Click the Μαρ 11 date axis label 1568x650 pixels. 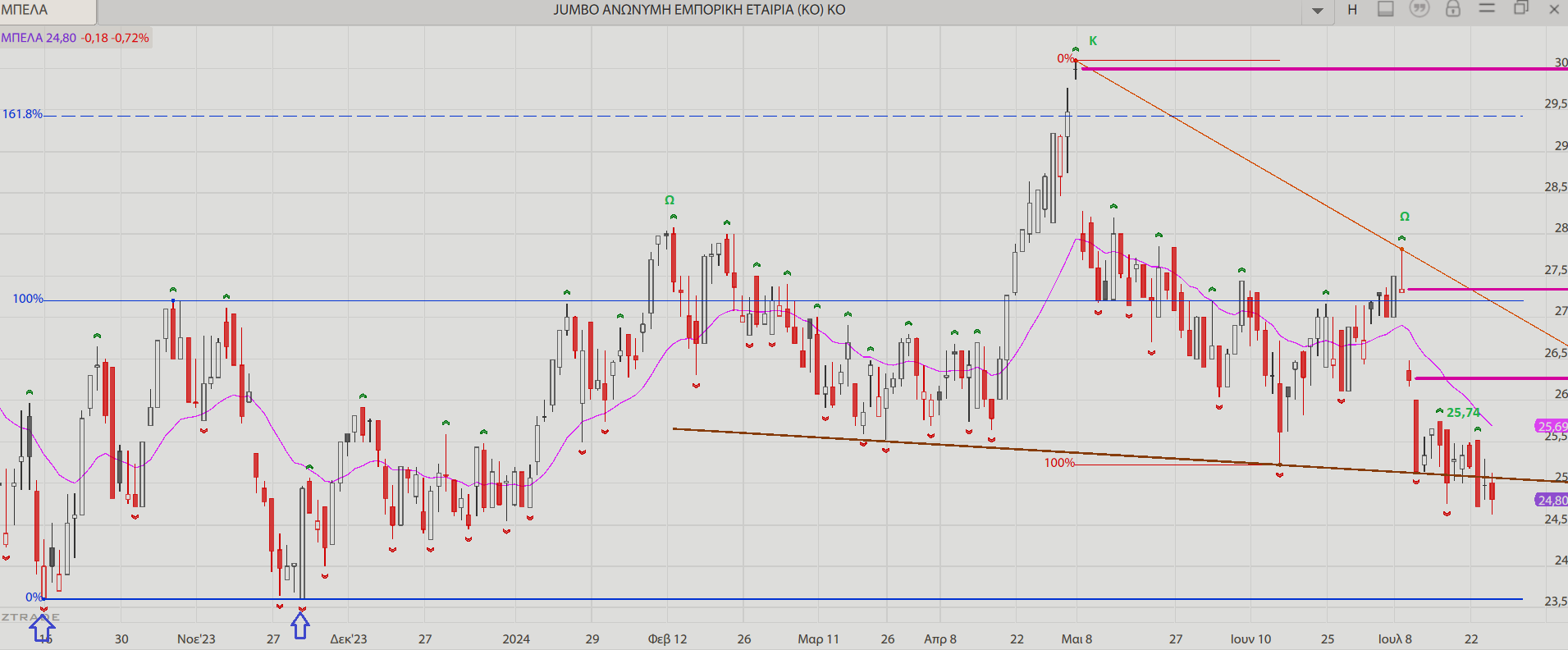tap(818, 639)
